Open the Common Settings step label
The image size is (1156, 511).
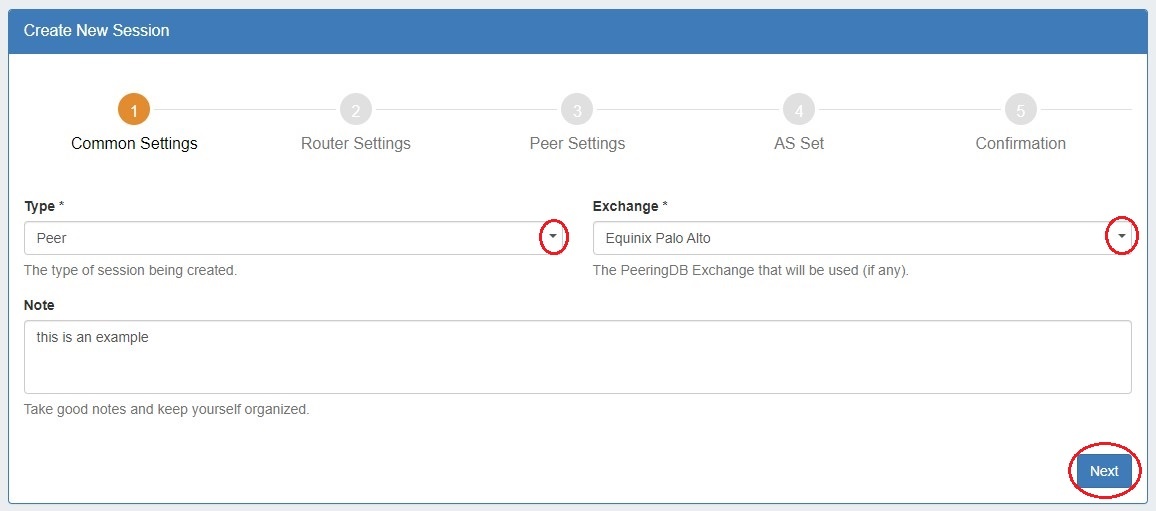click(134, 144)
